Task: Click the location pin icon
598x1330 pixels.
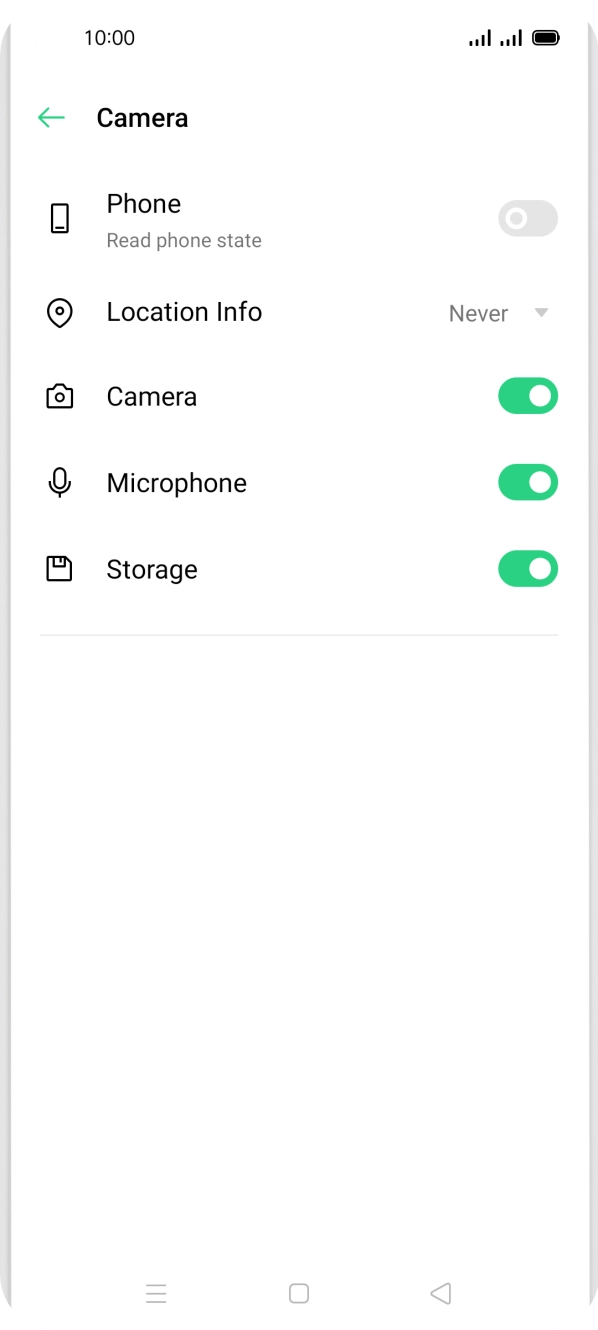Action: click(x=60, y=312)
